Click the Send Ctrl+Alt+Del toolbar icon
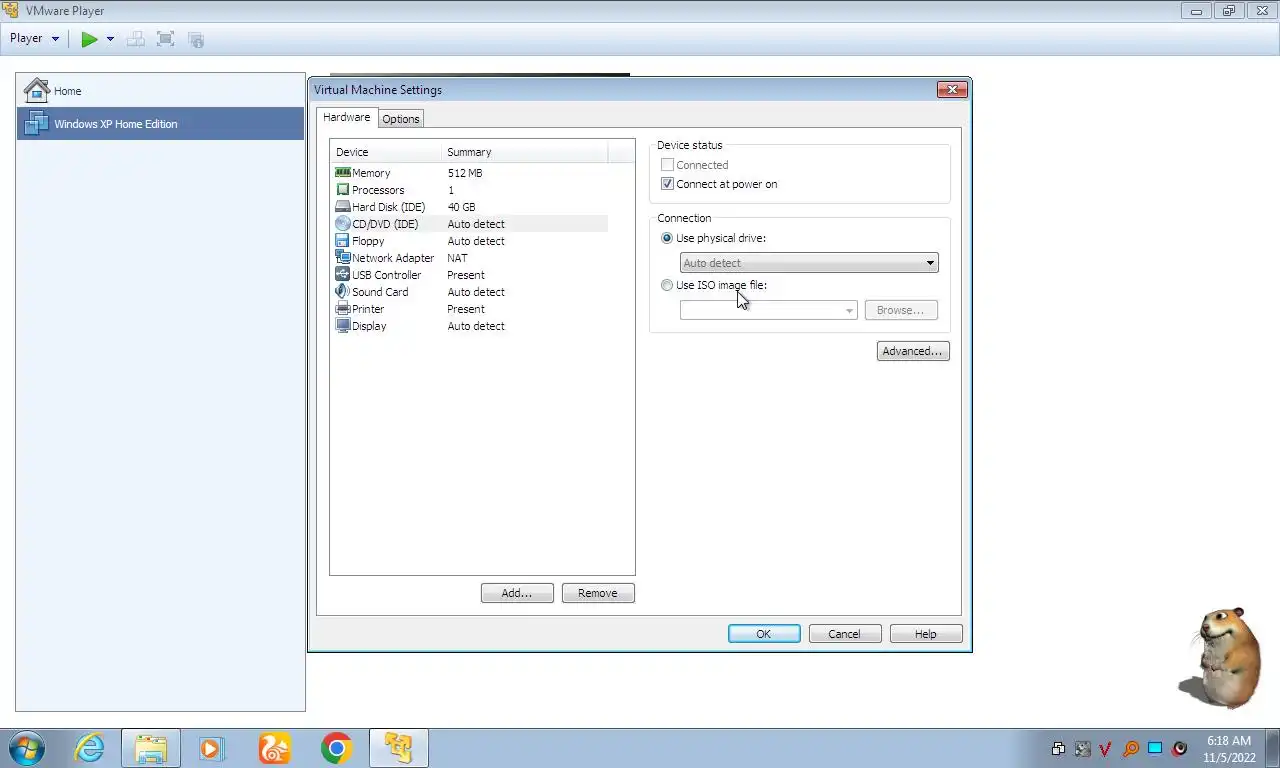Viewport: 1280px width, 768px height. click(136, 39)
